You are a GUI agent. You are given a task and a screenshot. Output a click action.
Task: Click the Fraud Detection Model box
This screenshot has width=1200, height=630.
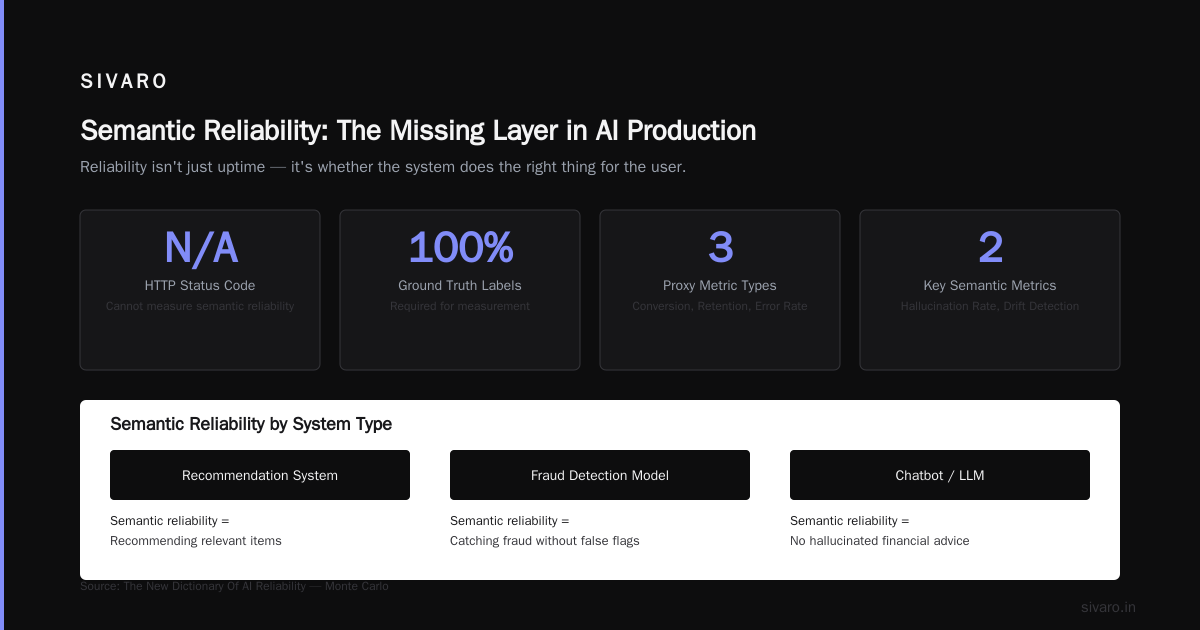point(600,475)
